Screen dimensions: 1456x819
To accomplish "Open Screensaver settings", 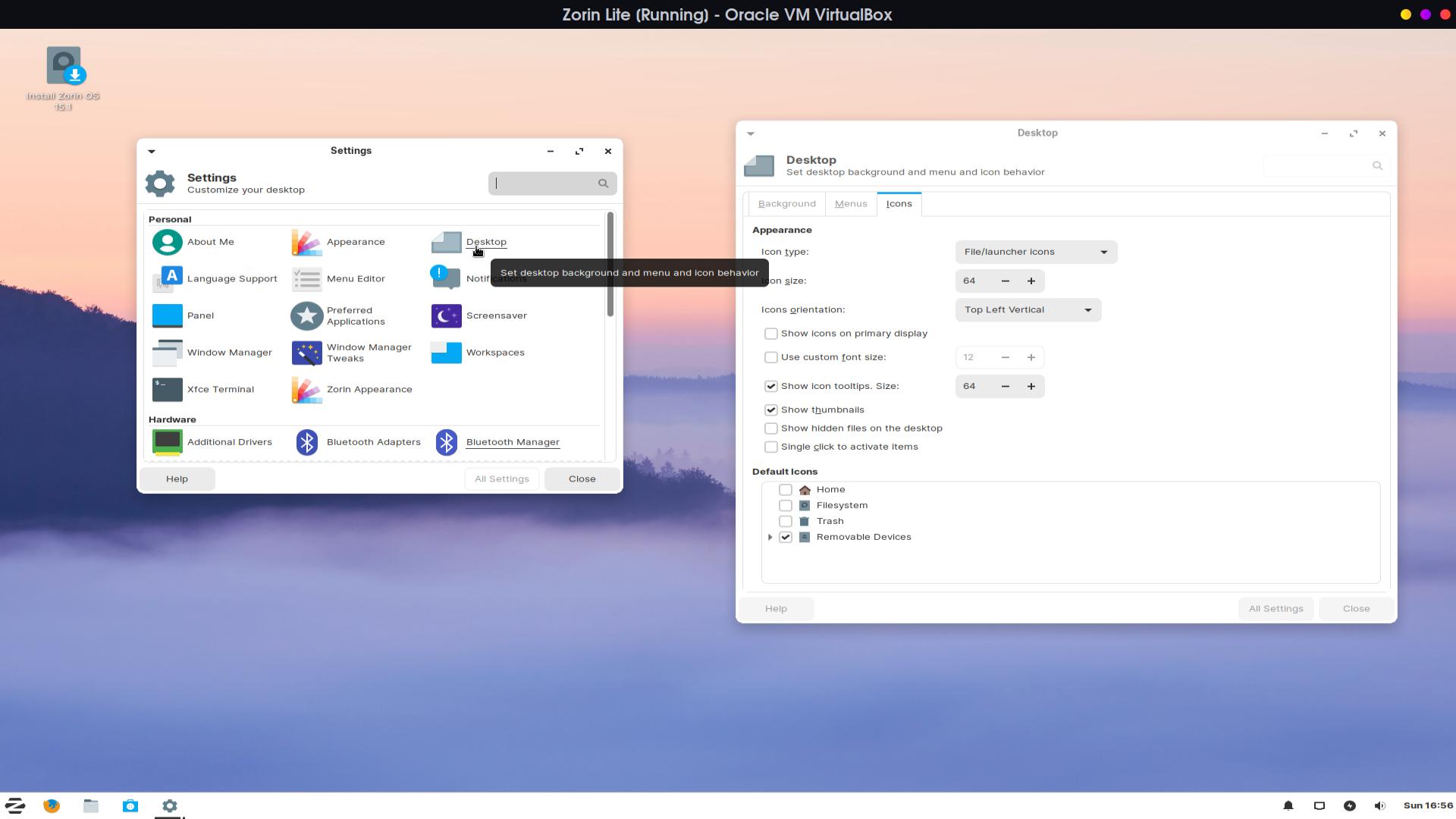I will tap(496, 315).
